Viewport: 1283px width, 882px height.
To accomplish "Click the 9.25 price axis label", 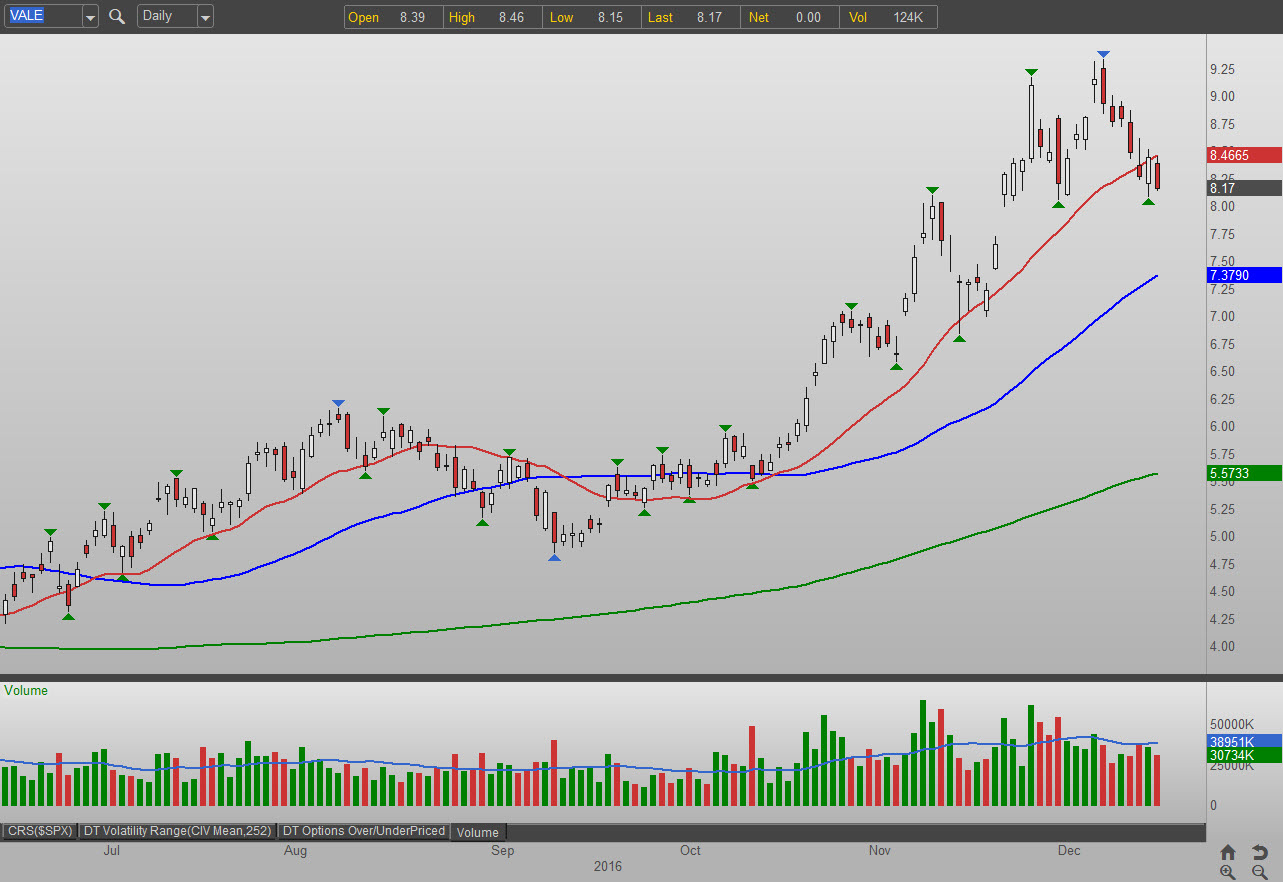I will [x=1222, y=69].
